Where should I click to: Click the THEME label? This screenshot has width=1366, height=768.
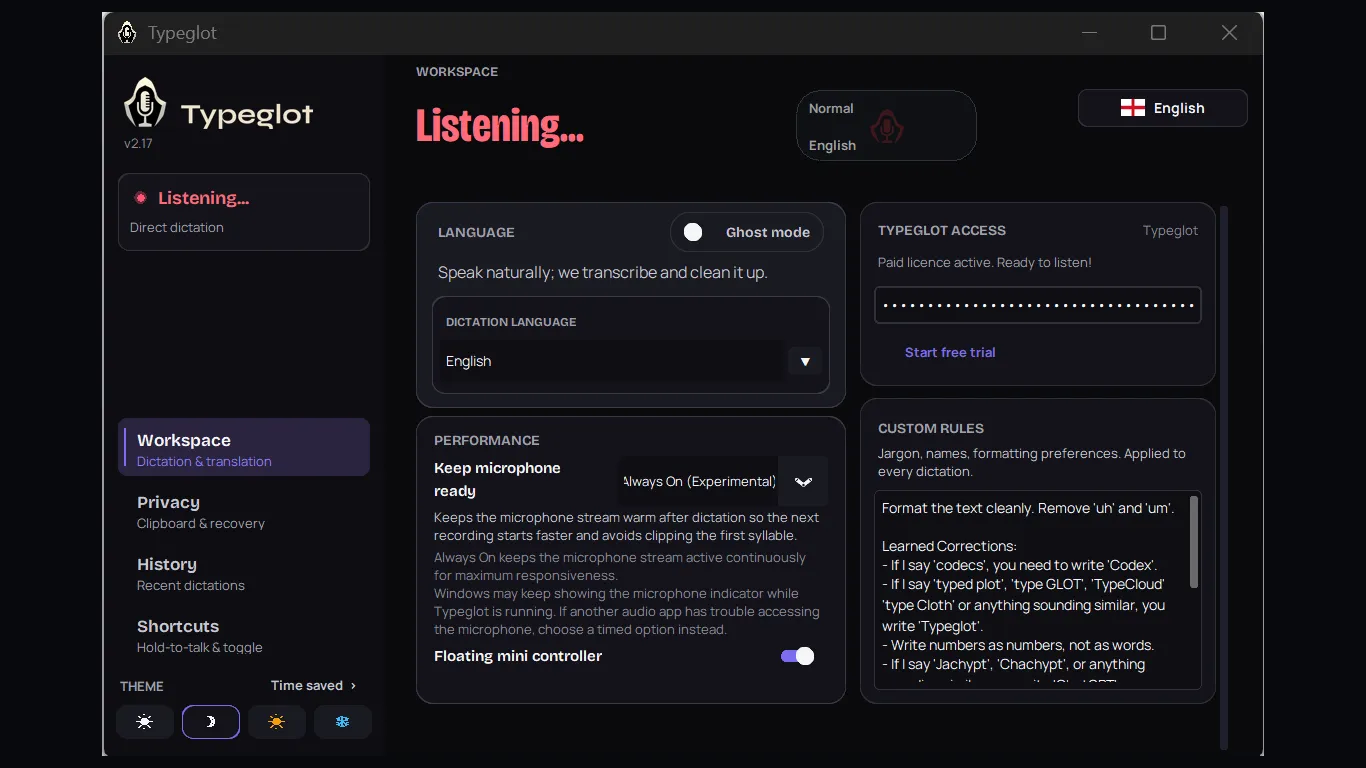coord(142,686)
